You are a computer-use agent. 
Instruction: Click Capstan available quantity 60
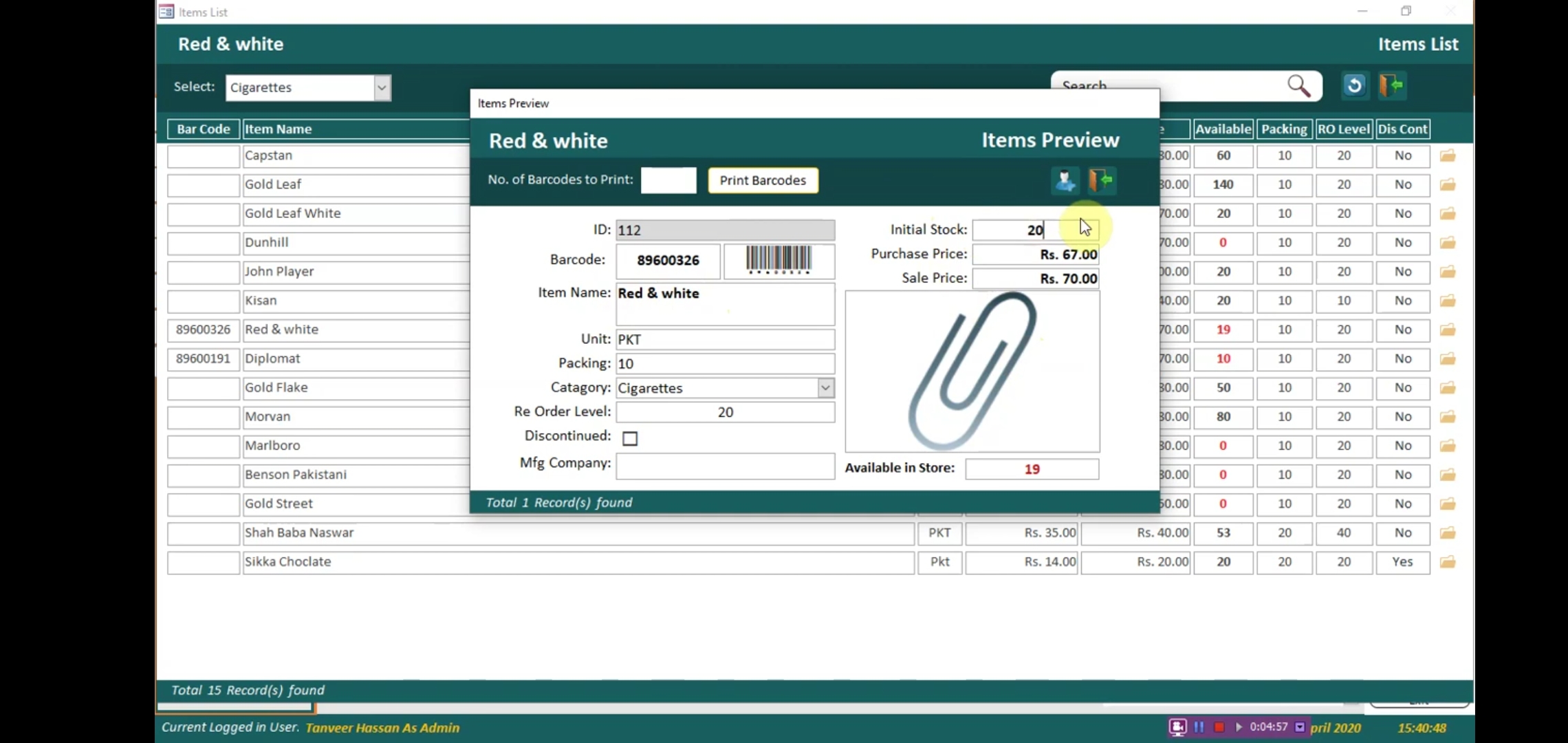[x=1223, y=155]
